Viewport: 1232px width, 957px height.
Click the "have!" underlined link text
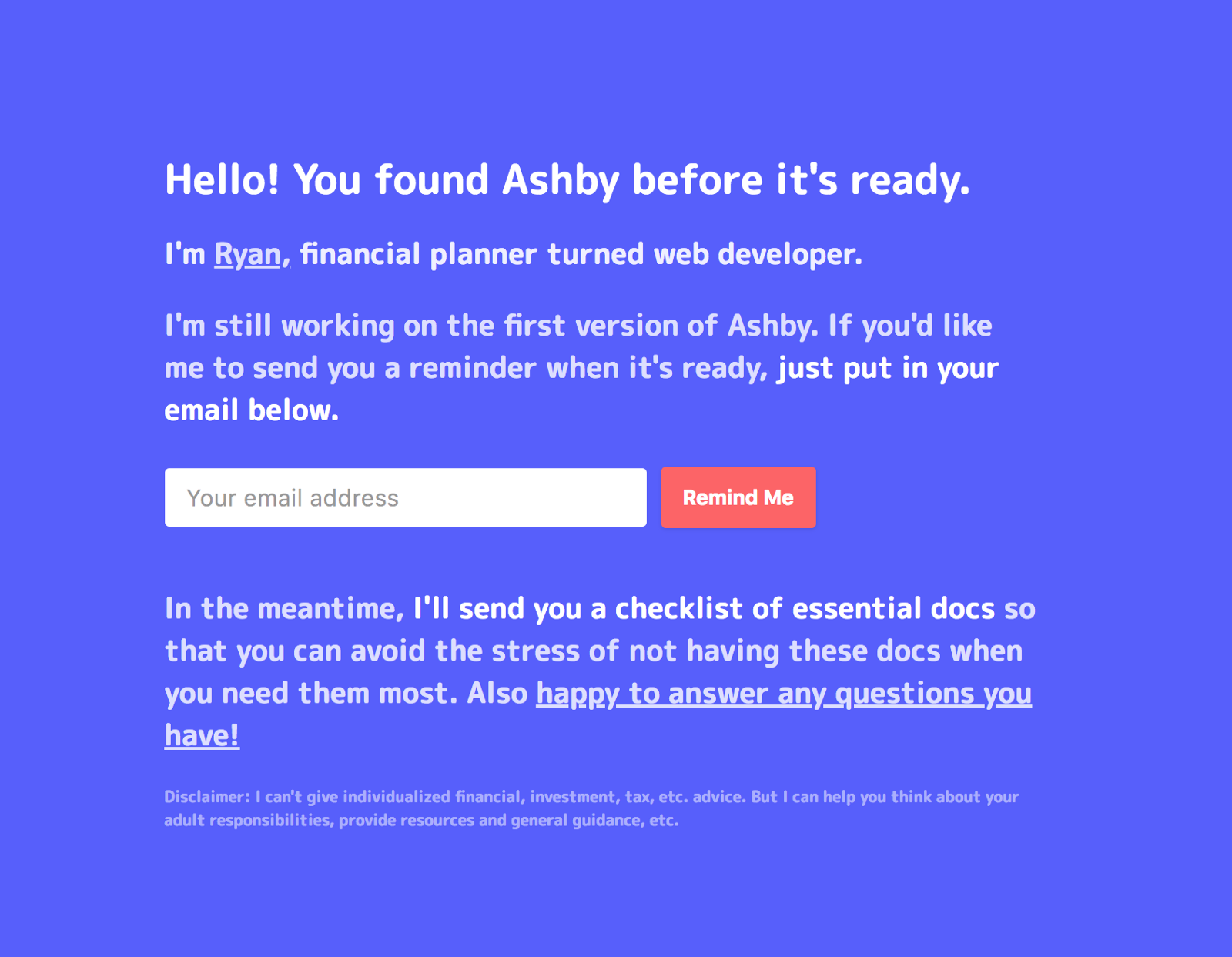pyautogui.click(x=202, y=736)
